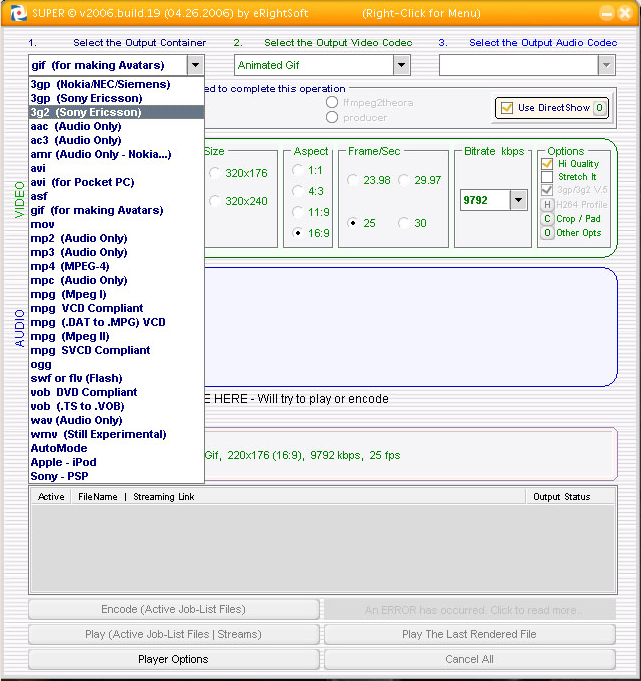Screen dimensions: 641x681
Task: Select 3gp (Nokia/NEC/Siemens) container
Action: coord(116,84)
